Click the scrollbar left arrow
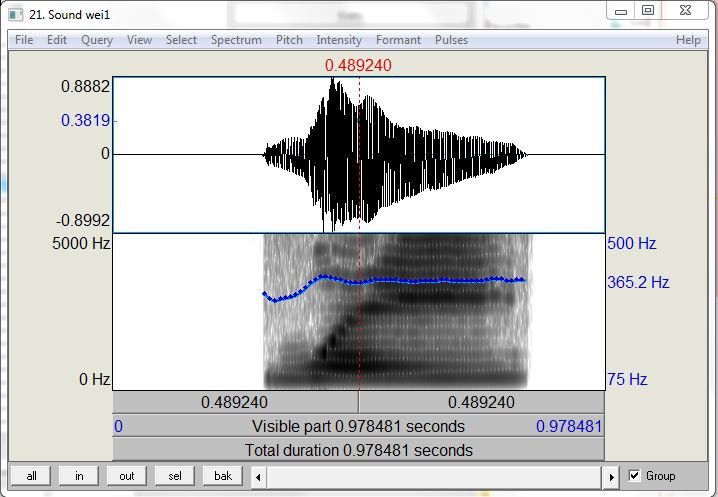718x497 pixels. coord(258,477)
